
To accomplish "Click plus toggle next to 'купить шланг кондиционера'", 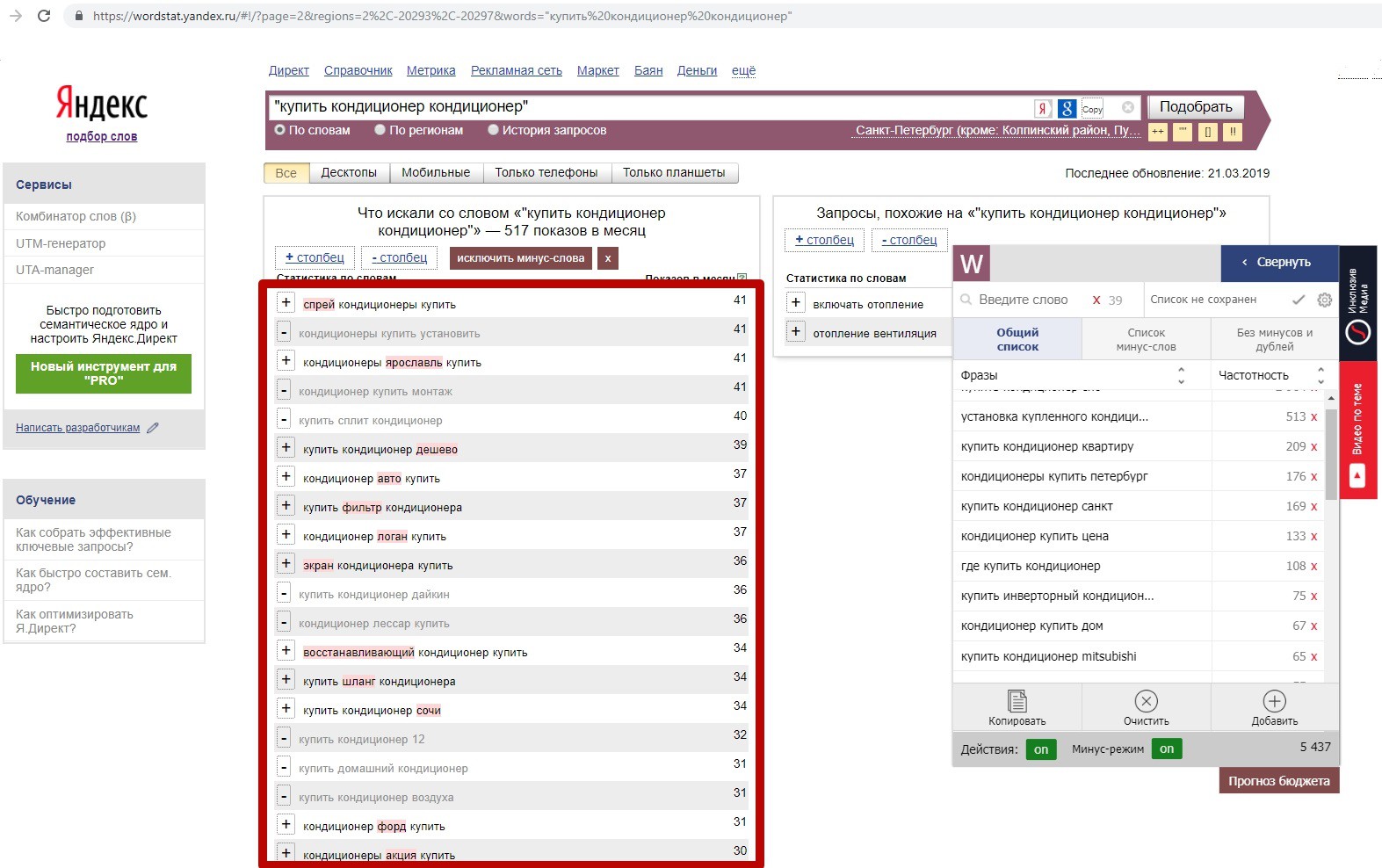I will [x=286, y=679].
